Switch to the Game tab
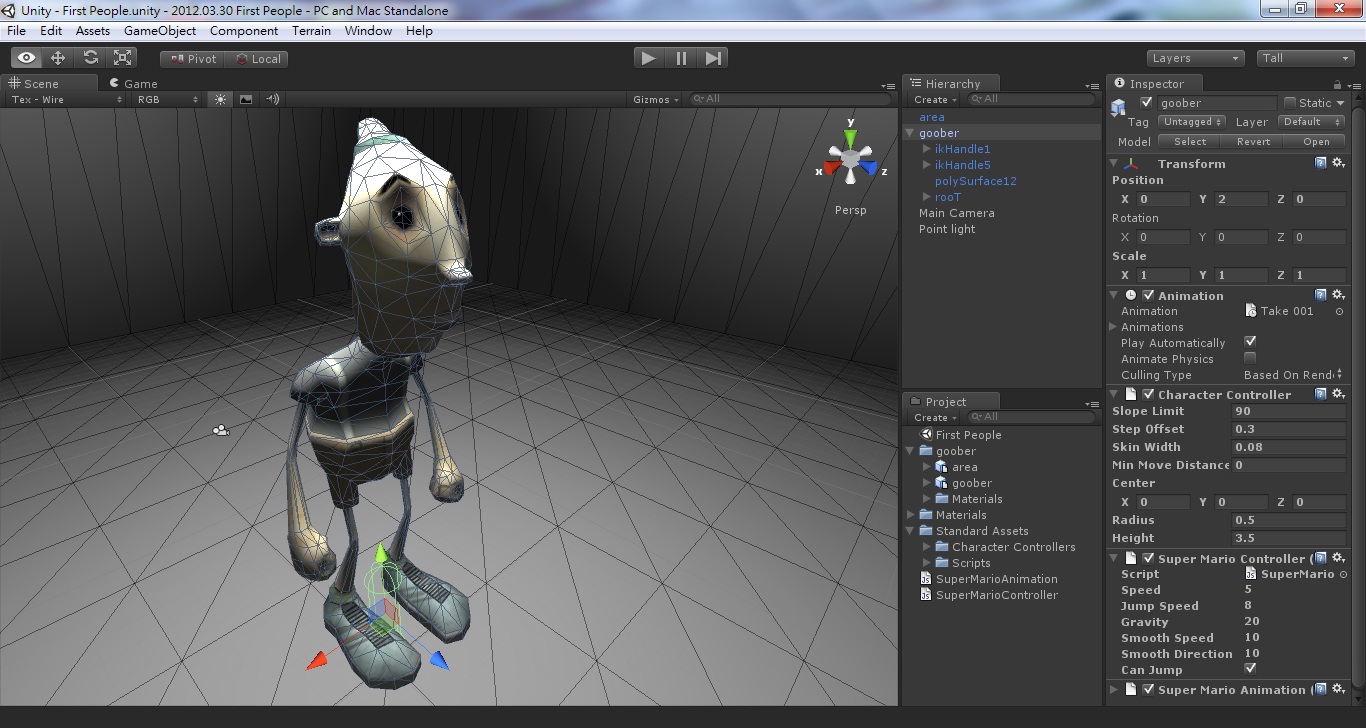 pyautogui.click(x=140, y=84)
